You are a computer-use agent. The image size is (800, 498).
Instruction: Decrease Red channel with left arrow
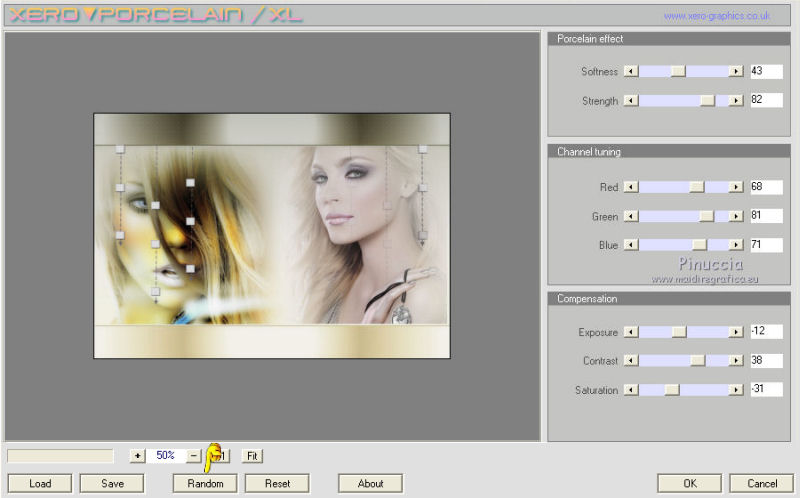pyautogui.click(x=631, y=187)
